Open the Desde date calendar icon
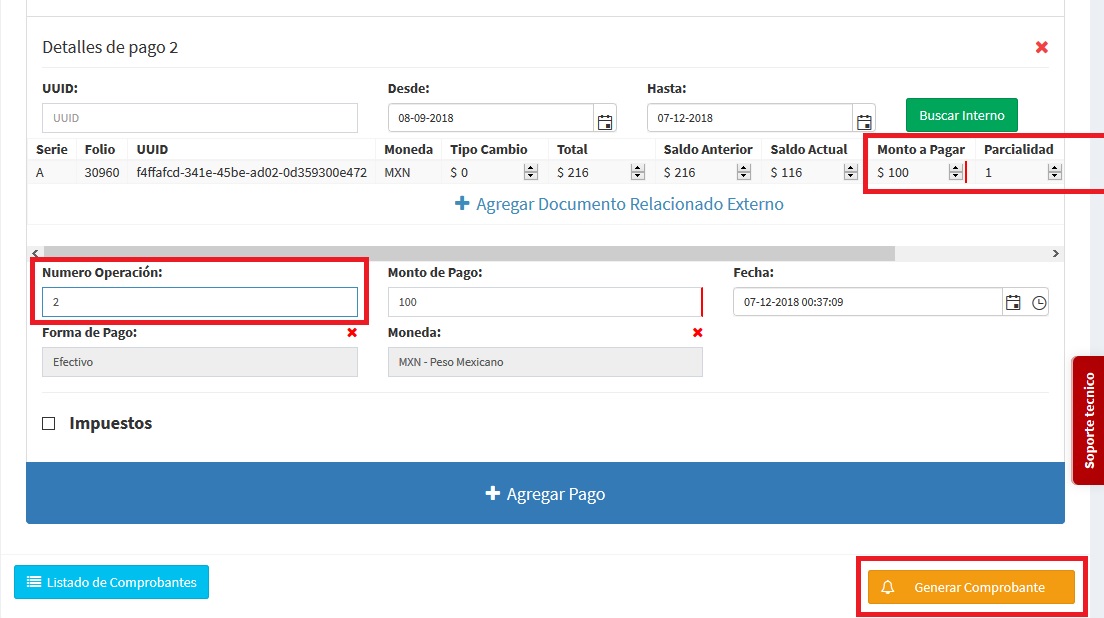This screenshot has width=1104, height=618. tap(604, 119)
